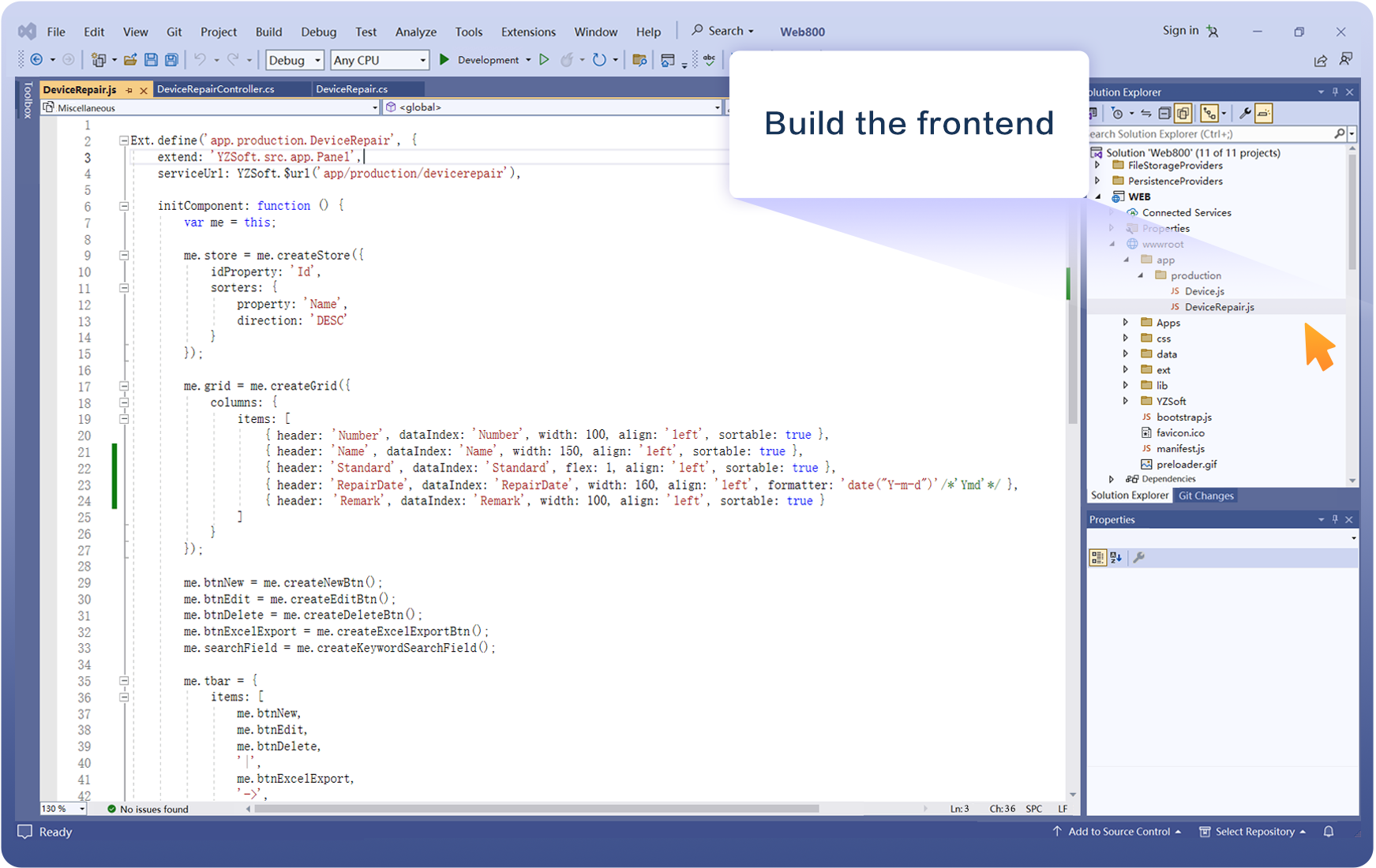Toggle Alphabetical sort in Properties panel
The width and height of the screenshot is (1376, 868).
click(1115, 558)
